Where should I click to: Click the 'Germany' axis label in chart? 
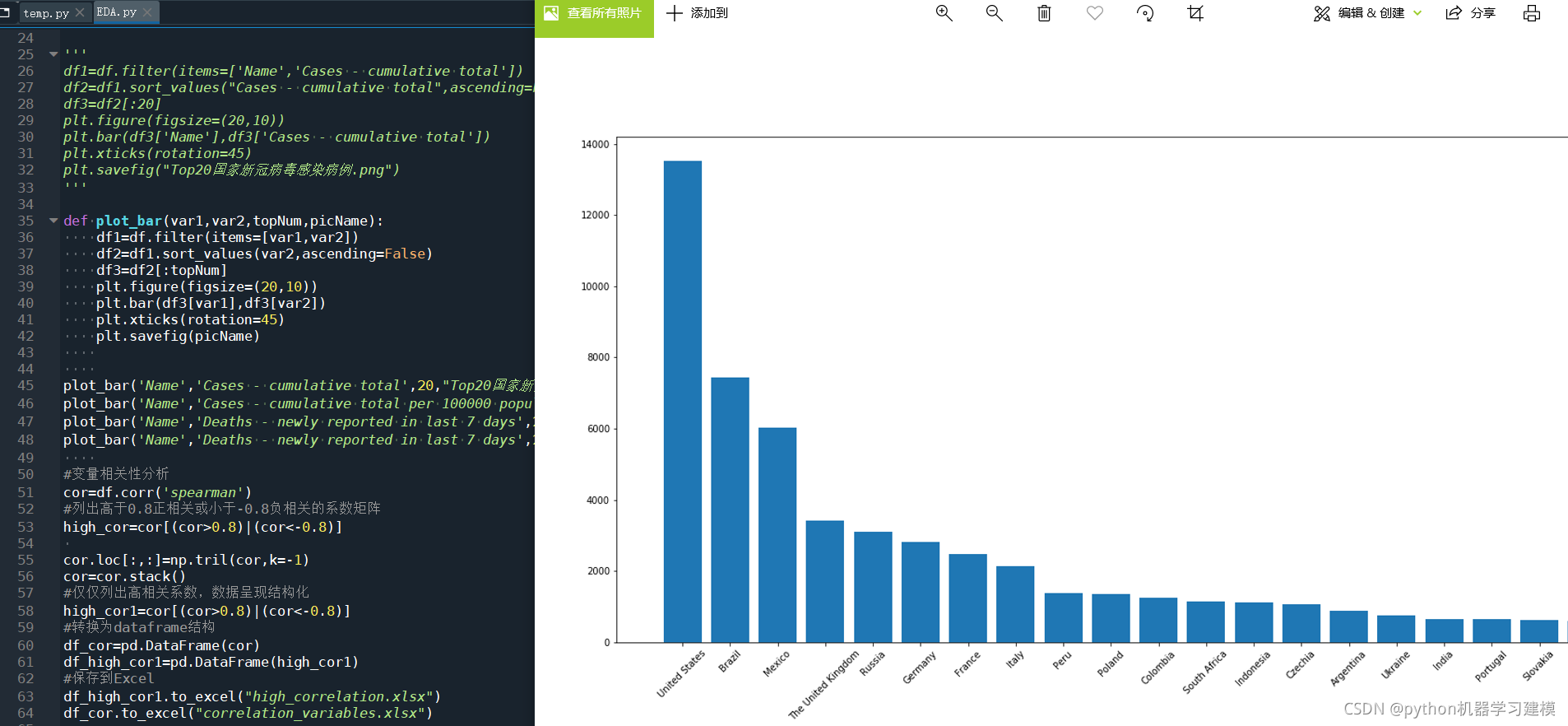[x=920, y=668]
